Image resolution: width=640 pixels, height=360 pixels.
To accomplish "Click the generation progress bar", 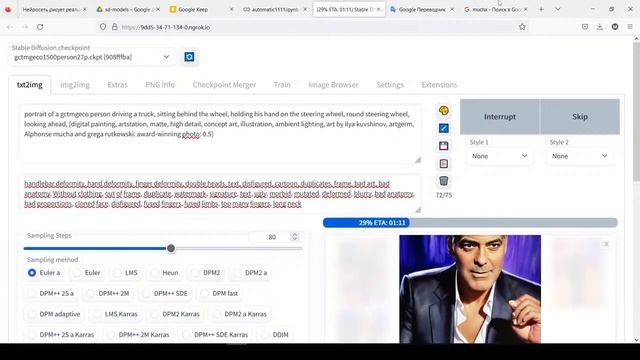I will (x=470, y=222).
